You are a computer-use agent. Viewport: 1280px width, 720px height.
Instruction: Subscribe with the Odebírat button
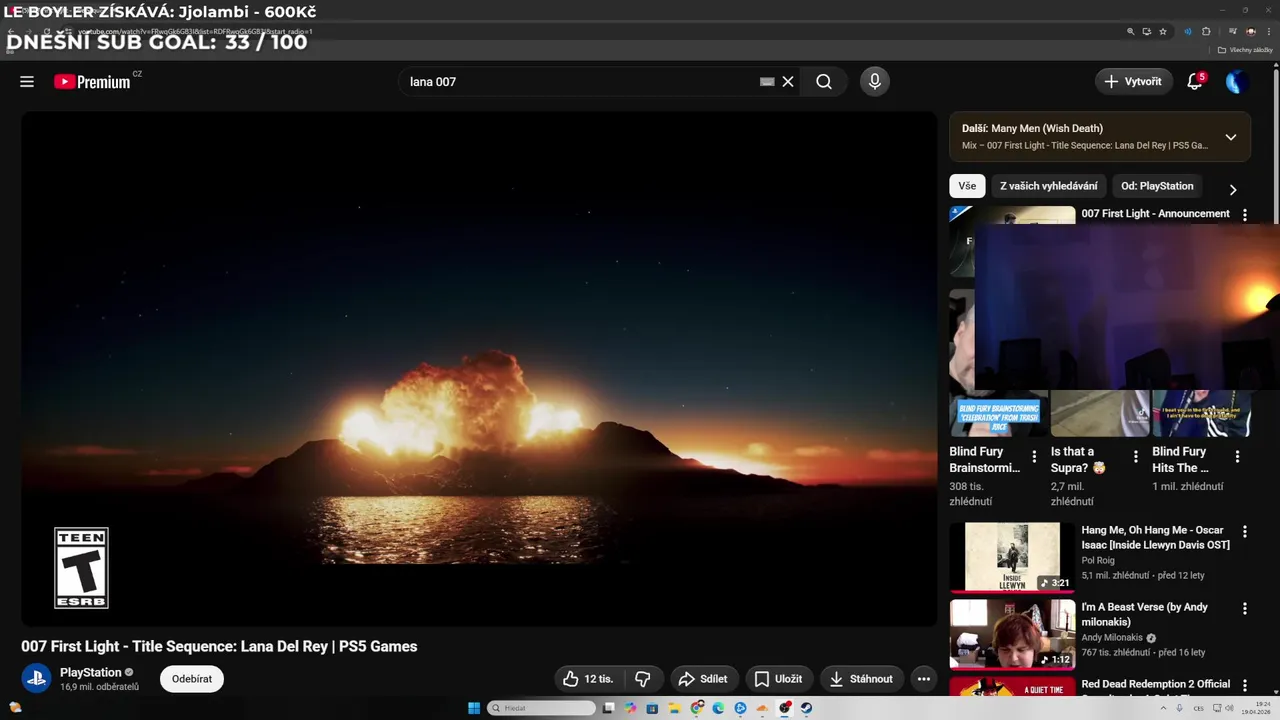[x=192, y=679]
